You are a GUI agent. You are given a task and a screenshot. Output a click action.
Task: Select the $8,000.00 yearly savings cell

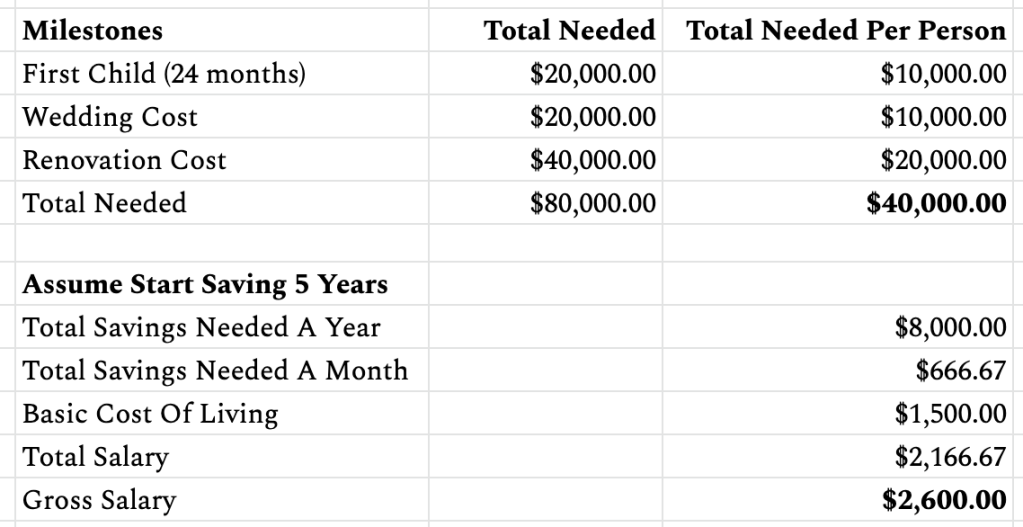coord(950,327)
